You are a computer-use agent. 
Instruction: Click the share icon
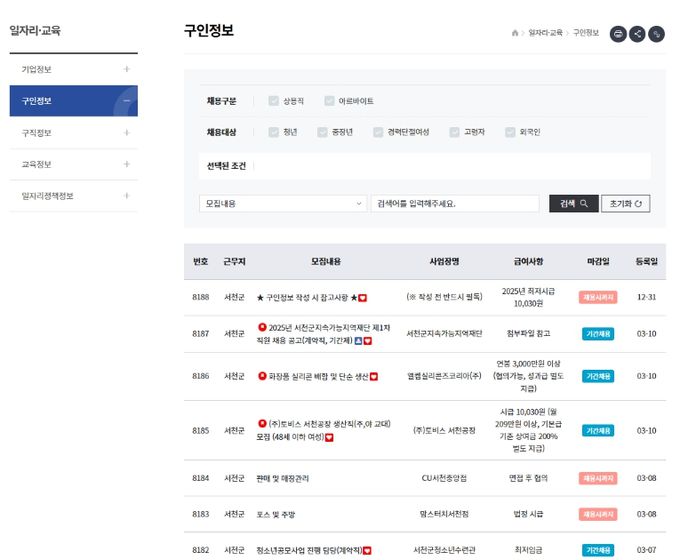(x=637, y=33)
